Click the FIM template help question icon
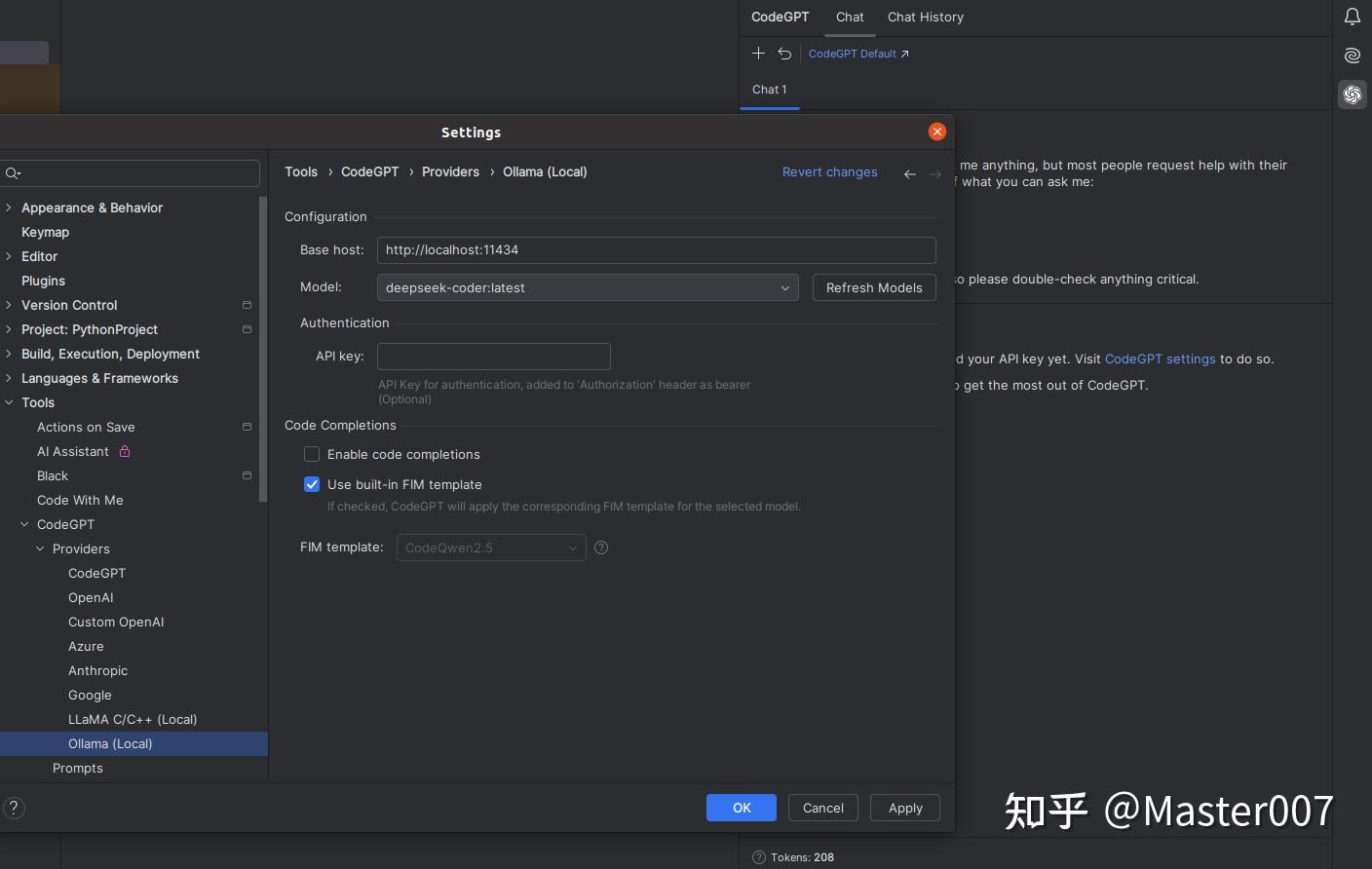The height and width of the screenshot is (869, 1372). (x=601, y=548)
